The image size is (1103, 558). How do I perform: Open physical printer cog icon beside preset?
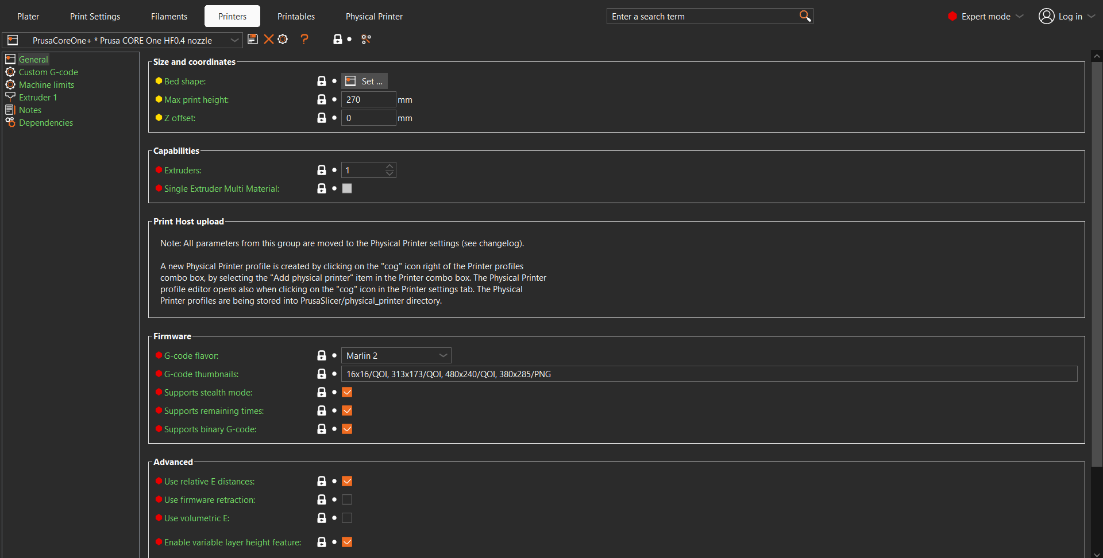pyautogui.click(x=283, y=40)
